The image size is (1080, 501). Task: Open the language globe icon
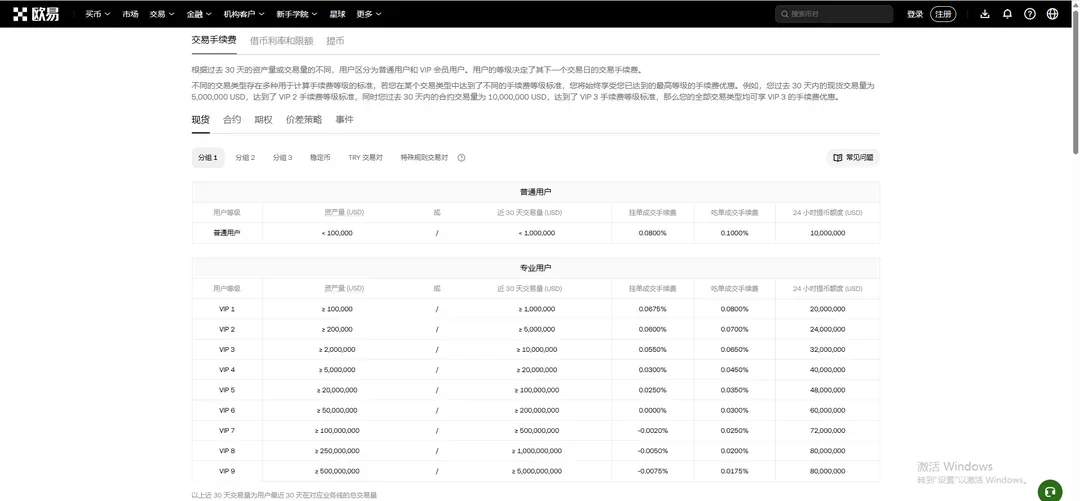(1052, 14)
